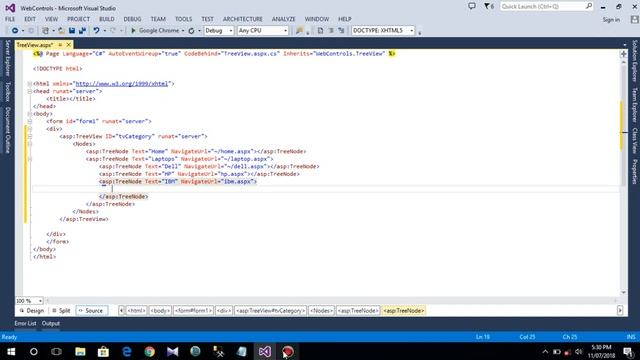The height and width of the screenshot is (360, 640).
Task: Open the TEAM menu
Action: (x=158, y=19)
